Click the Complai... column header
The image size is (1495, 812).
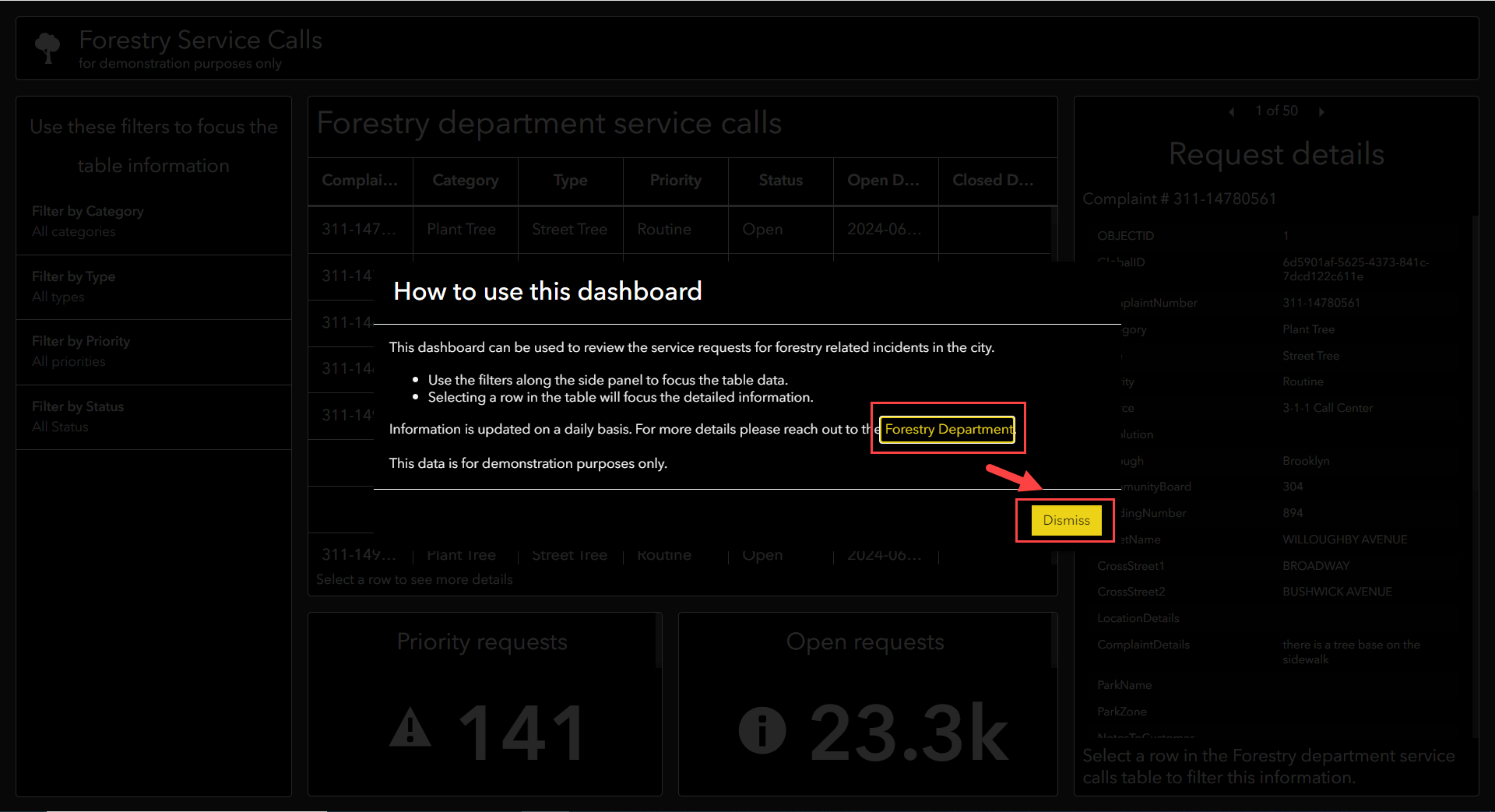[361, 181]
